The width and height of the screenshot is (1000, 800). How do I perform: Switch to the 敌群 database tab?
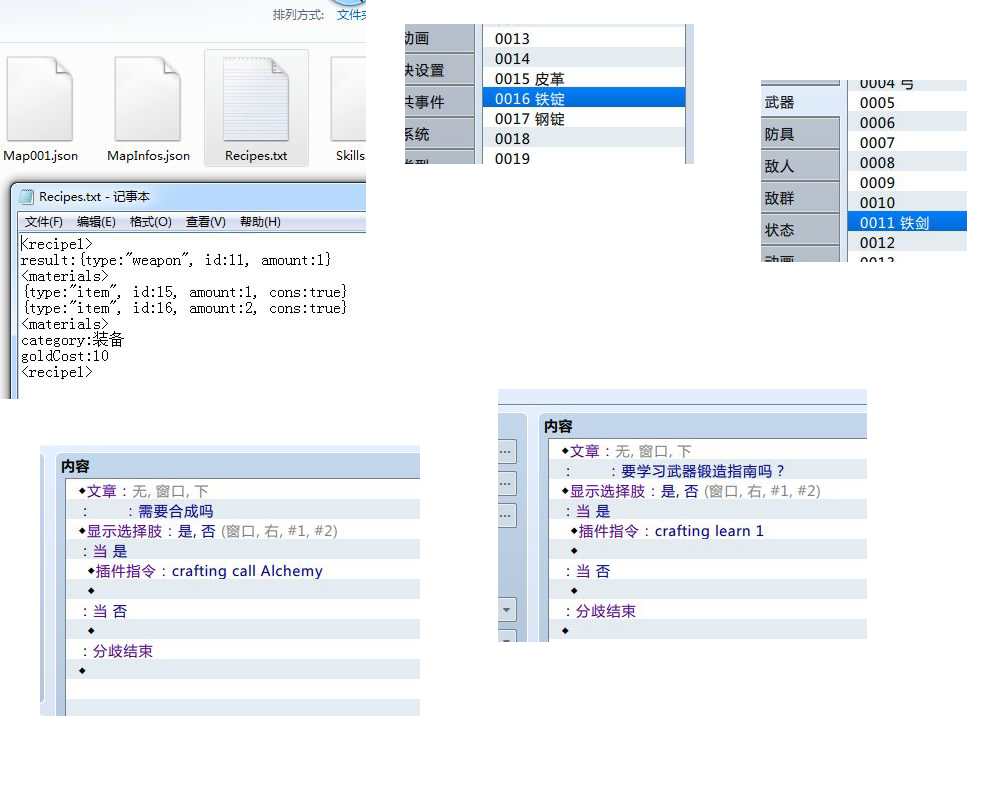click(x=800, y=198)
